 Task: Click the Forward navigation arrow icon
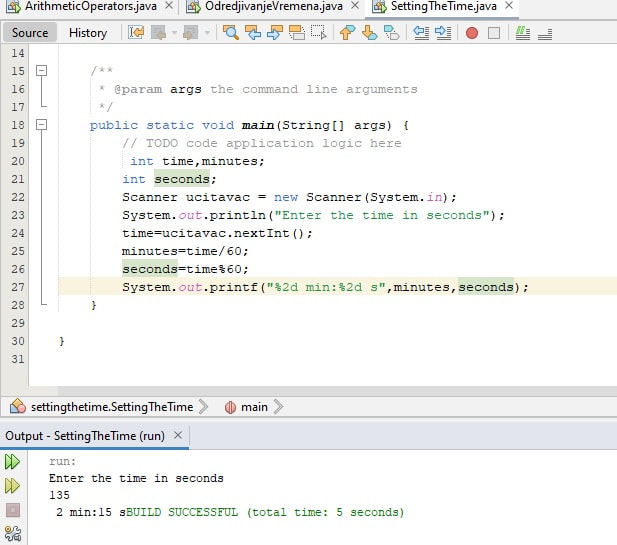[191, 33]
